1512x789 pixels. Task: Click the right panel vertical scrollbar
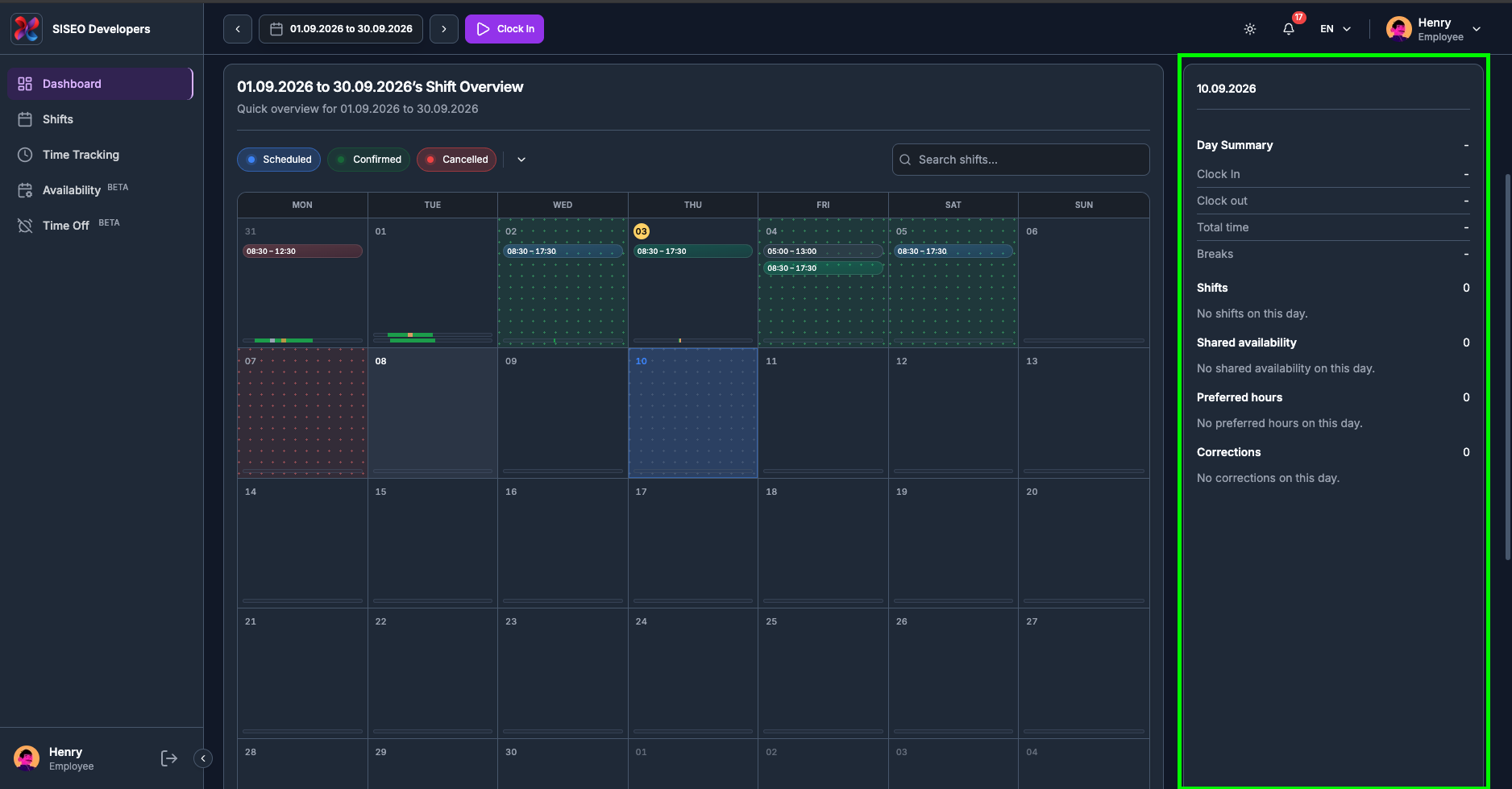[x=1508, y=367]
